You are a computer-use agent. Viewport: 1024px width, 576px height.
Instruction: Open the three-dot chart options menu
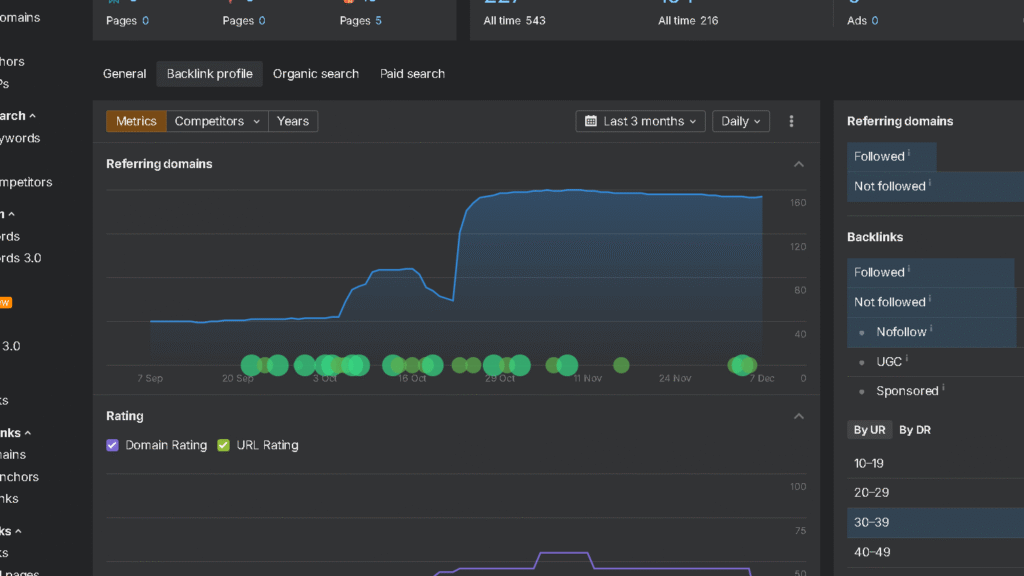coord(791,121)
